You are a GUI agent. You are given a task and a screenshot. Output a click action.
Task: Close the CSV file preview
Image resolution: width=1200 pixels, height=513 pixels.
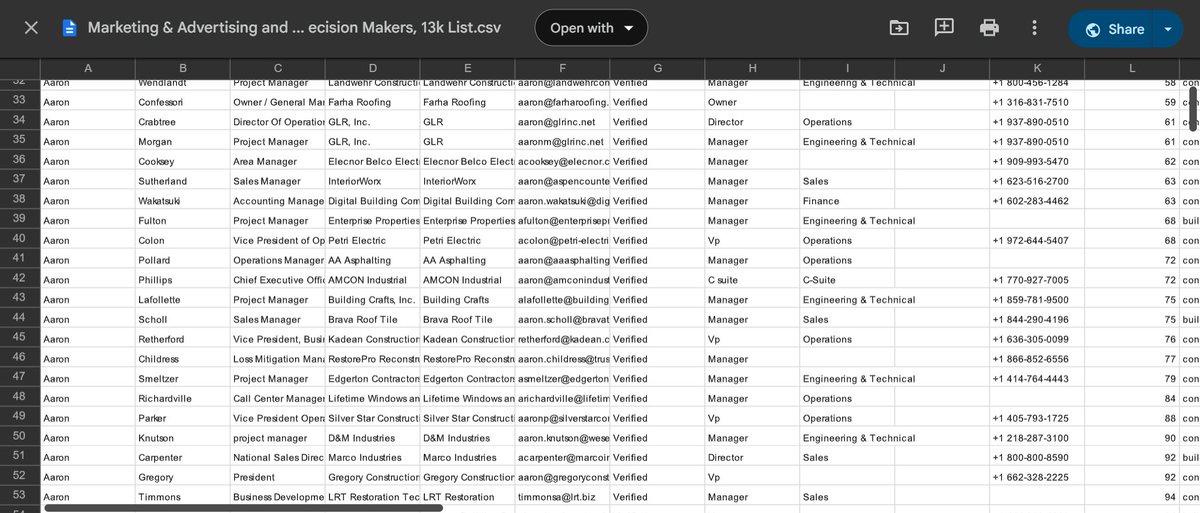point(31,28)
